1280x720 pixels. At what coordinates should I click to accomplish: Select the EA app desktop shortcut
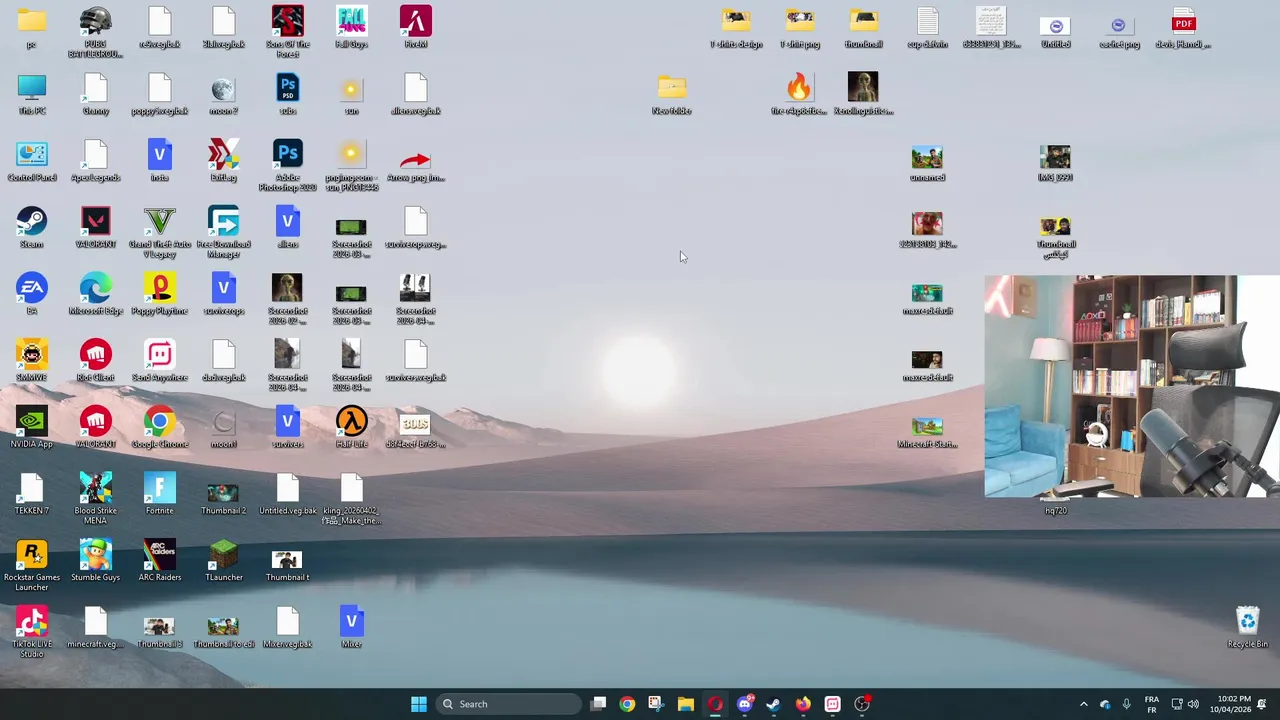pyautogui.click(x=31, y=295)
